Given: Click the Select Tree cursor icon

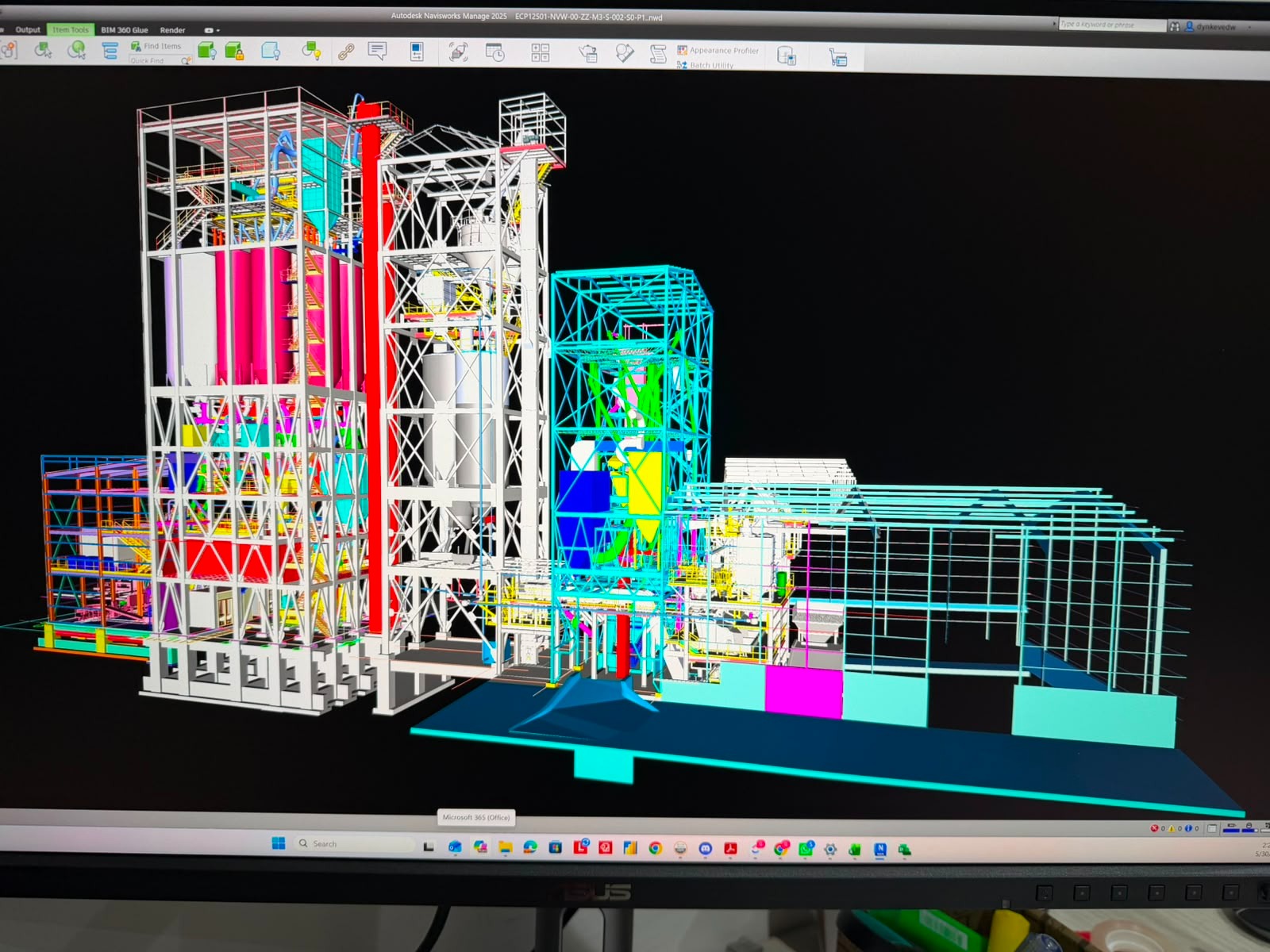Looking at the screenshot, I should 77,51.
